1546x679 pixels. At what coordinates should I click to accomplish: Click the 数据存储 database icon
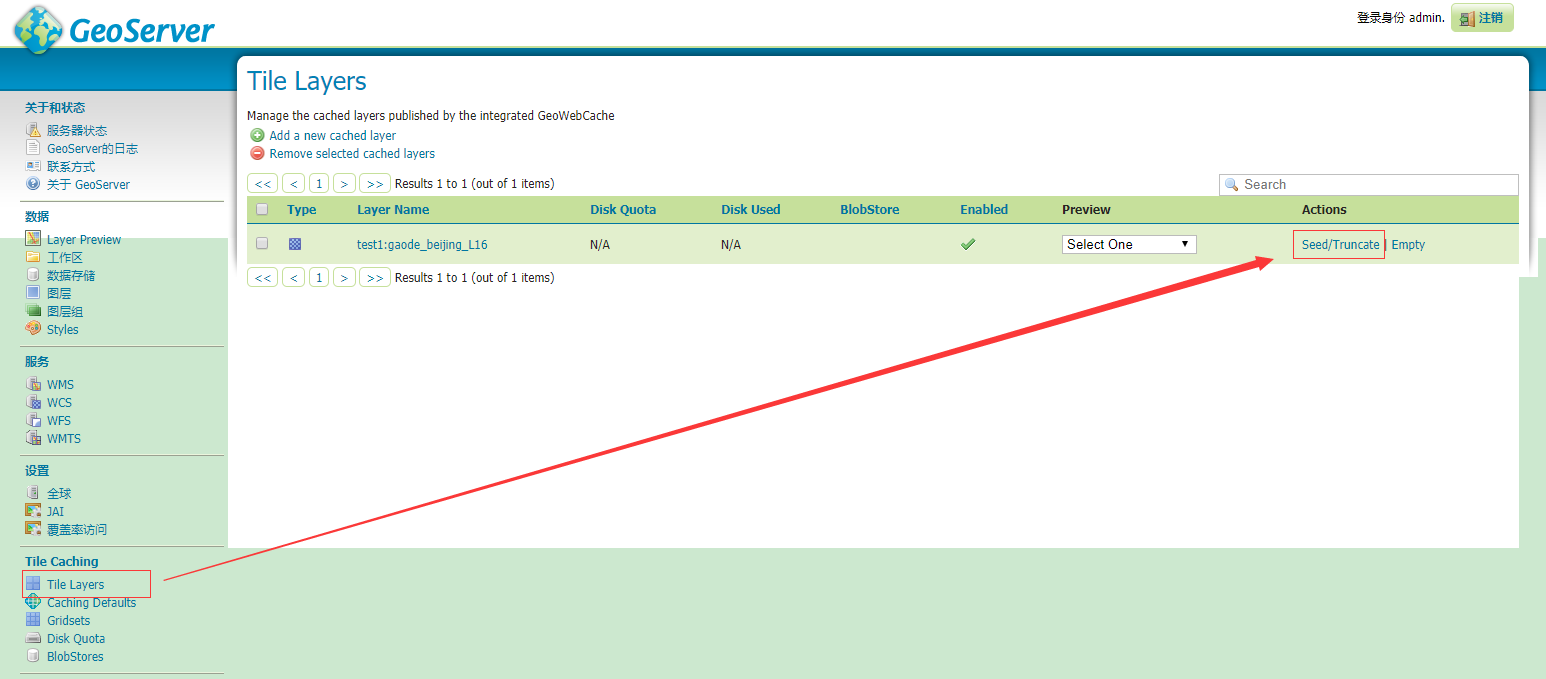33,275
